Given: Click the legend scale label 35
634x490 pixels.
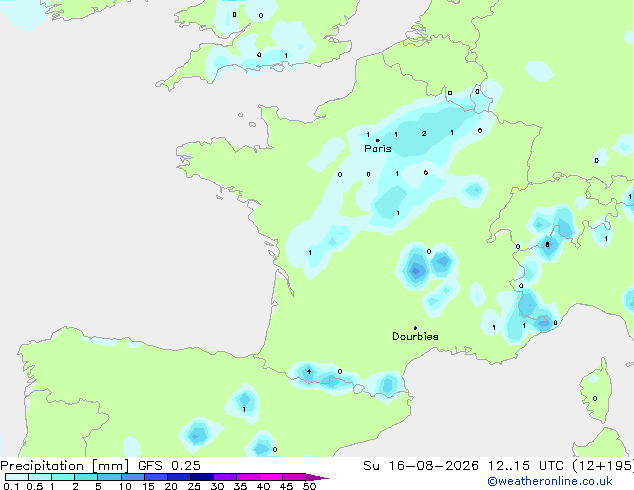Looking at the screenshot, I should tap(240, 486).
